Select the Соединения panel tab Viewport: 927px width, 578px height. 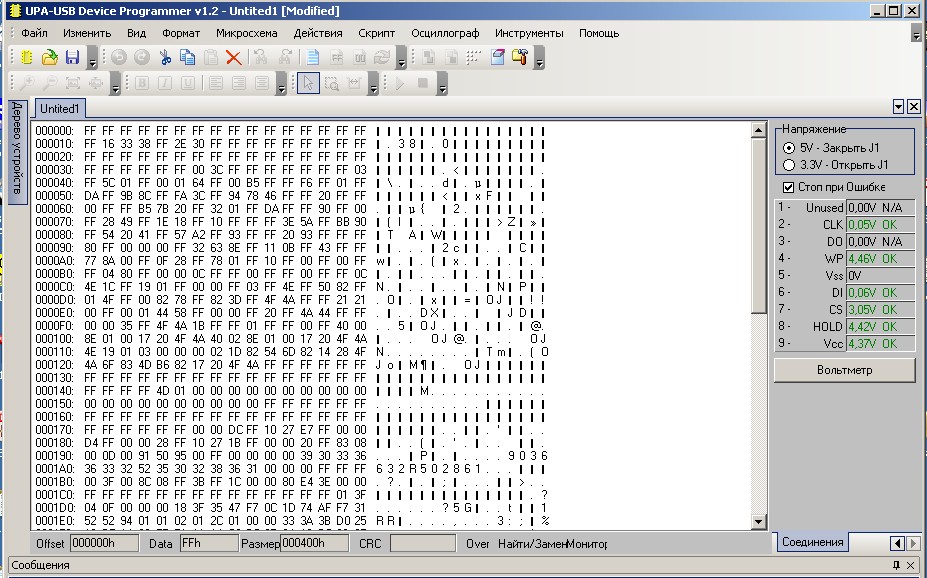[x=812, y=542]
